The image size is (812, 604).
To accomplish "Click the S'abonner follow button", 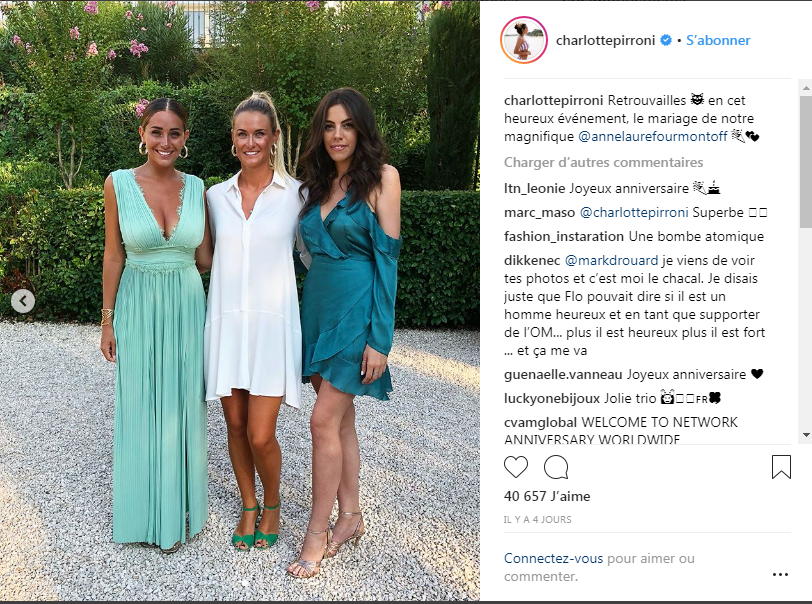I will (718, 40).
